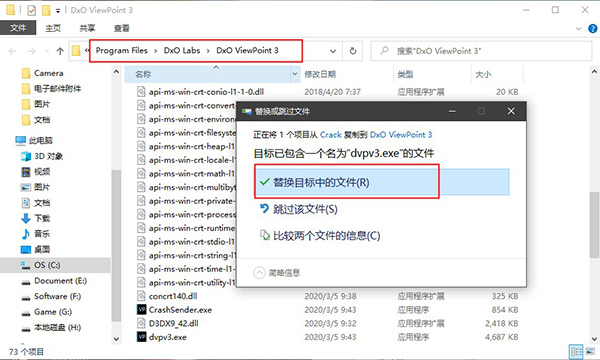Open recent locations dropdown arrow
This screenshot has height=360, width=600.
[47, 51]
